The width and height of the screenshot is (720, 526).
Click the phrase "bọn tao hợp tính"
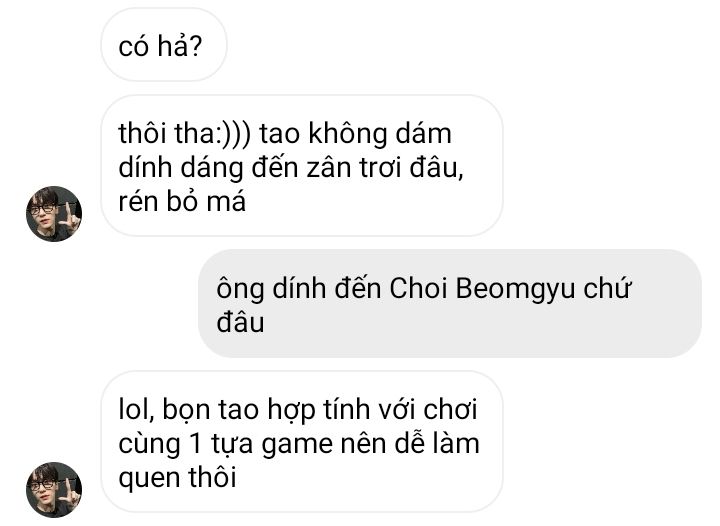coord(266,409)
